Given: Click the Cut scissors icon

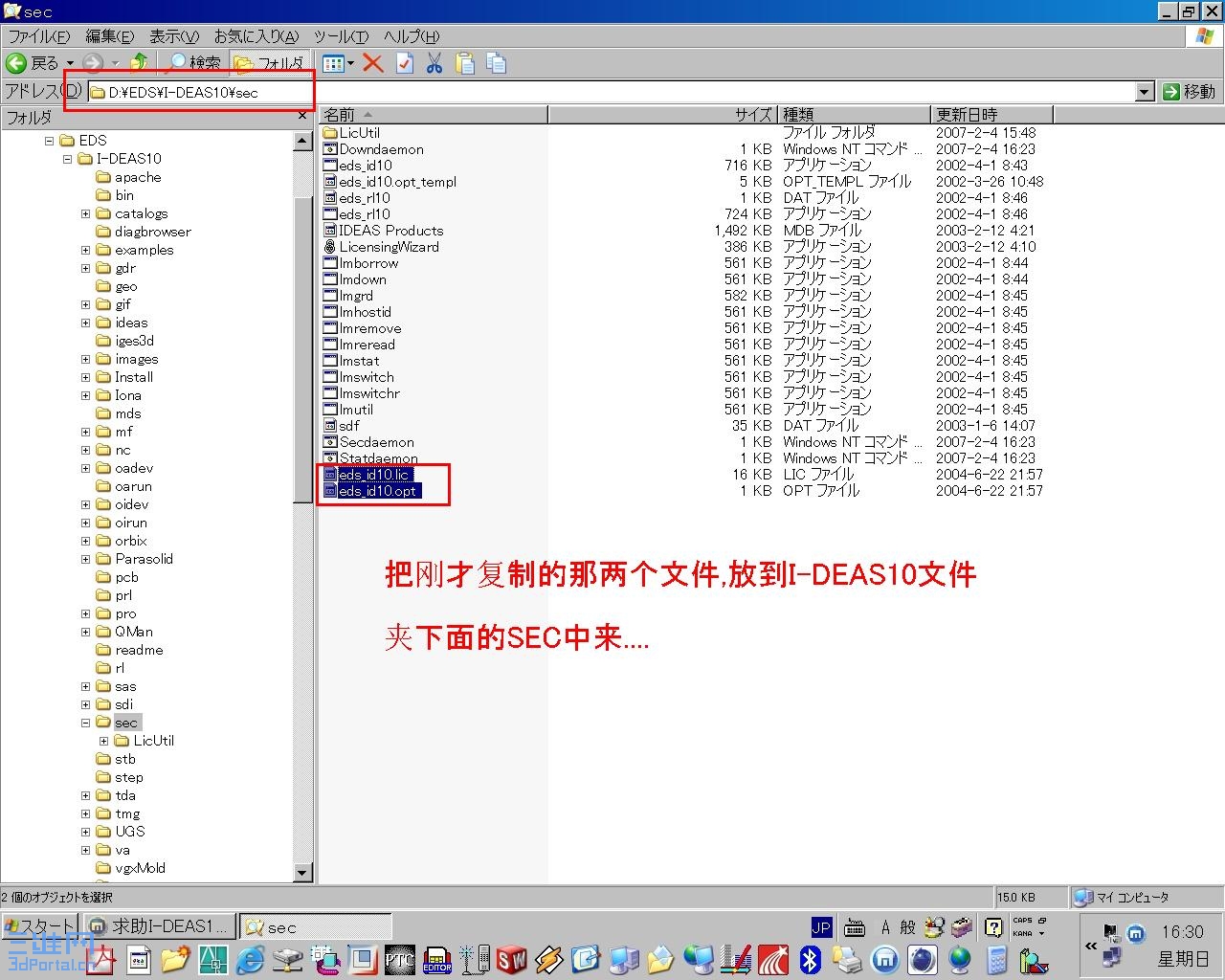Looking at the screenshot, I should coord(434,63).
